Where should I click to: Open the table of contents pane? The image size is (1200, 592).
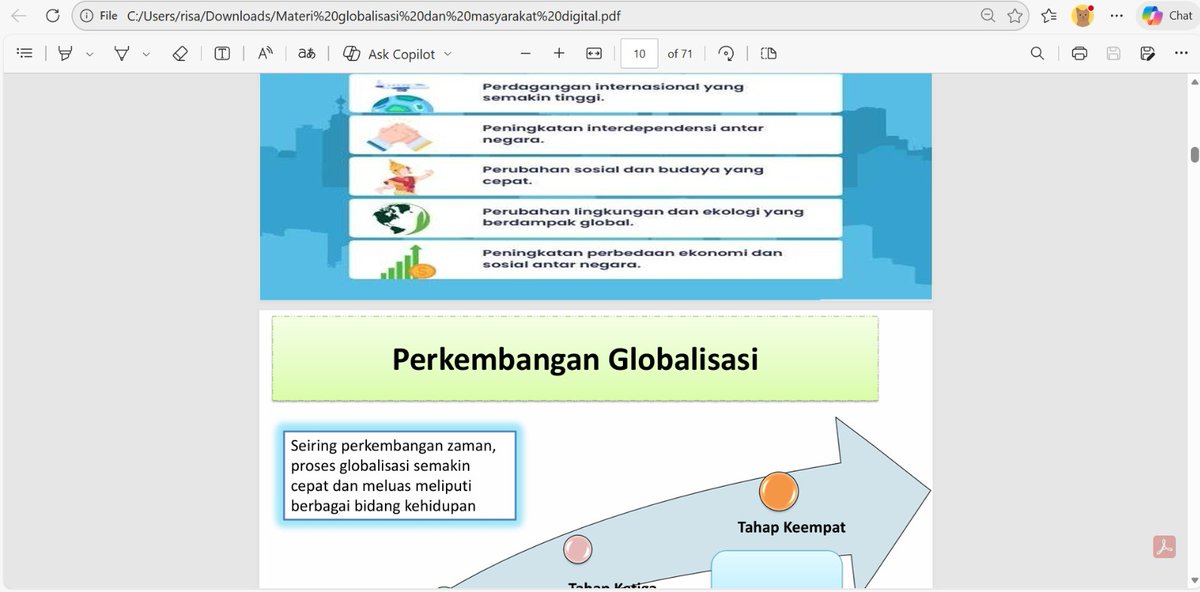24,53
